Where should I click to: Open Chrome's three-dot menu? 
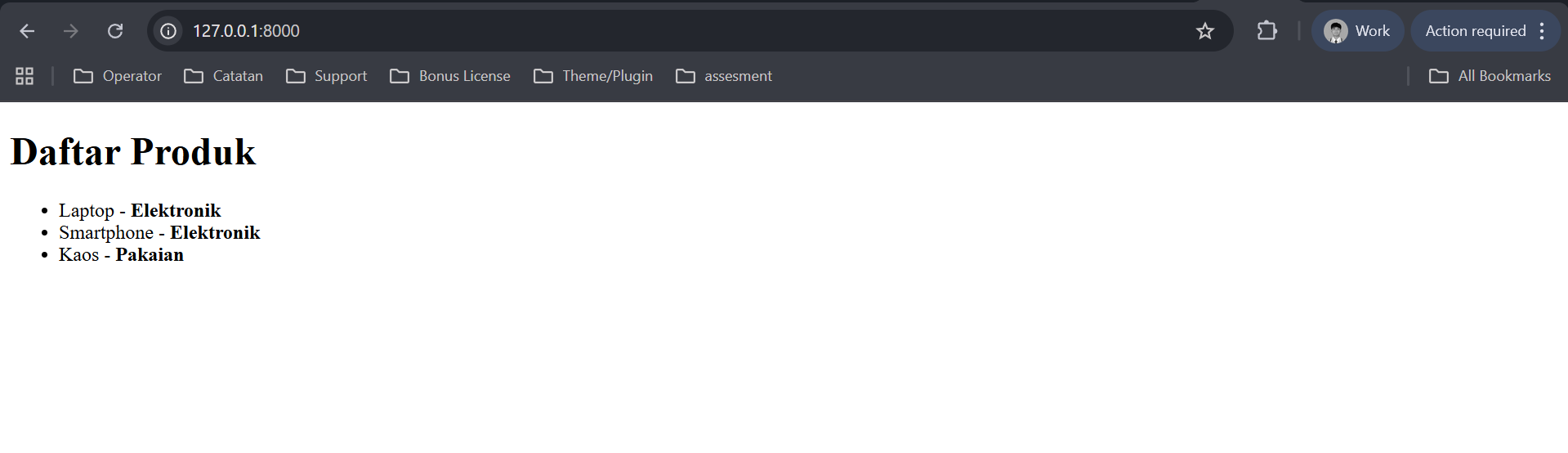pos(1542,31)
